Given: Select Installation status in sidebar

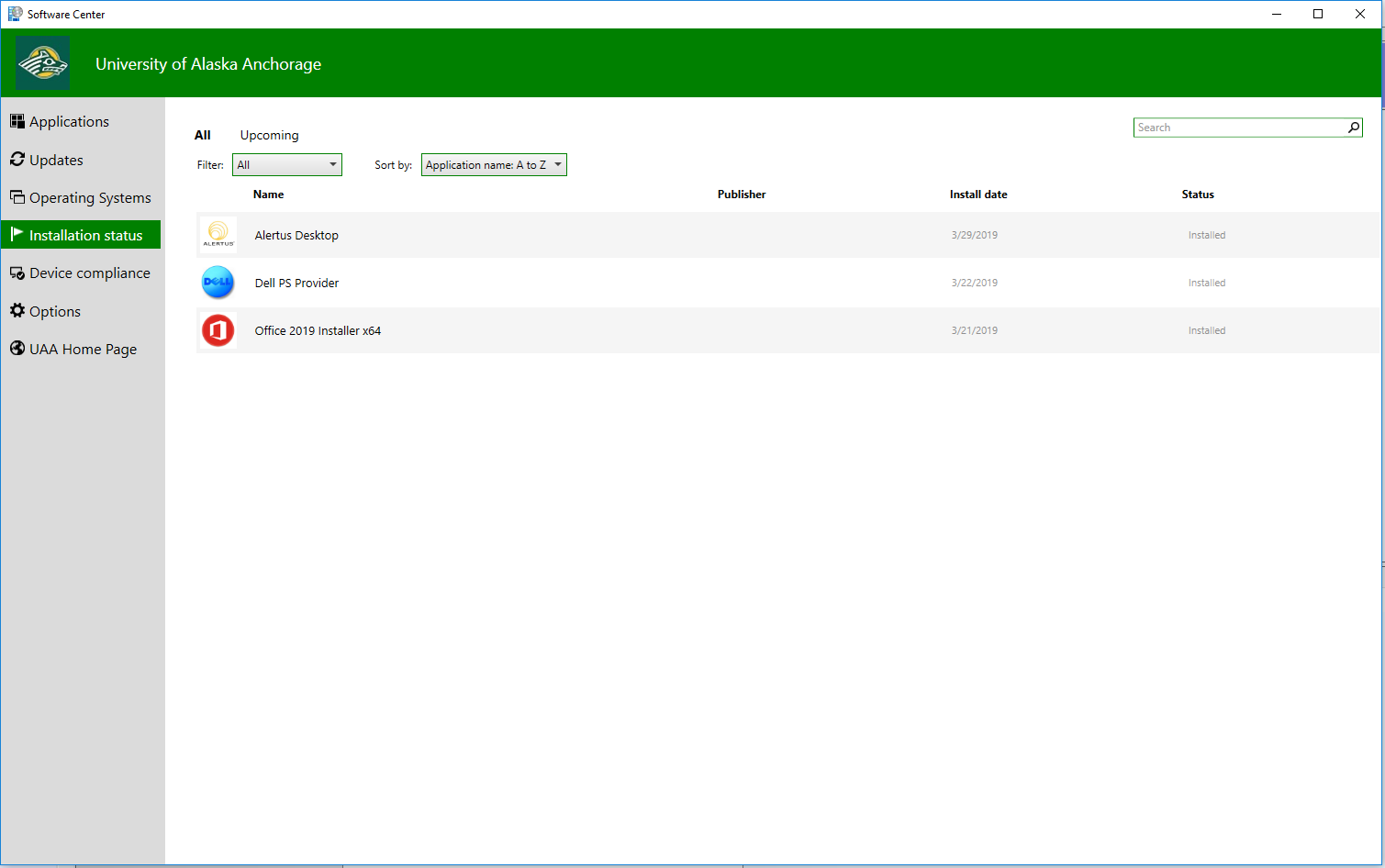Looking at the screenshot, I should (x=85, y=236).
